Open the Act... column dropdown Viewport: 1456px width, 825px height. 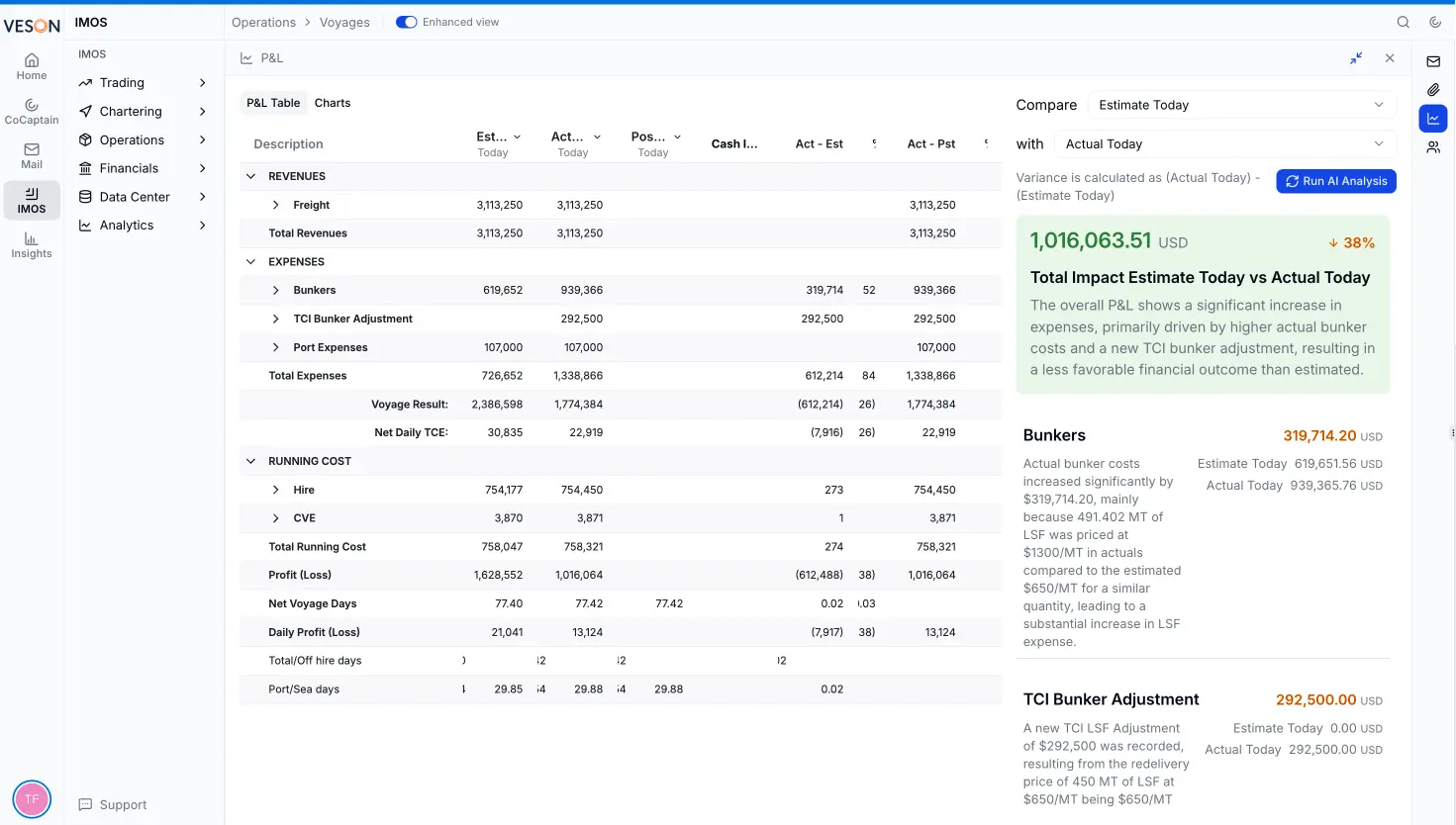[597, 137]
